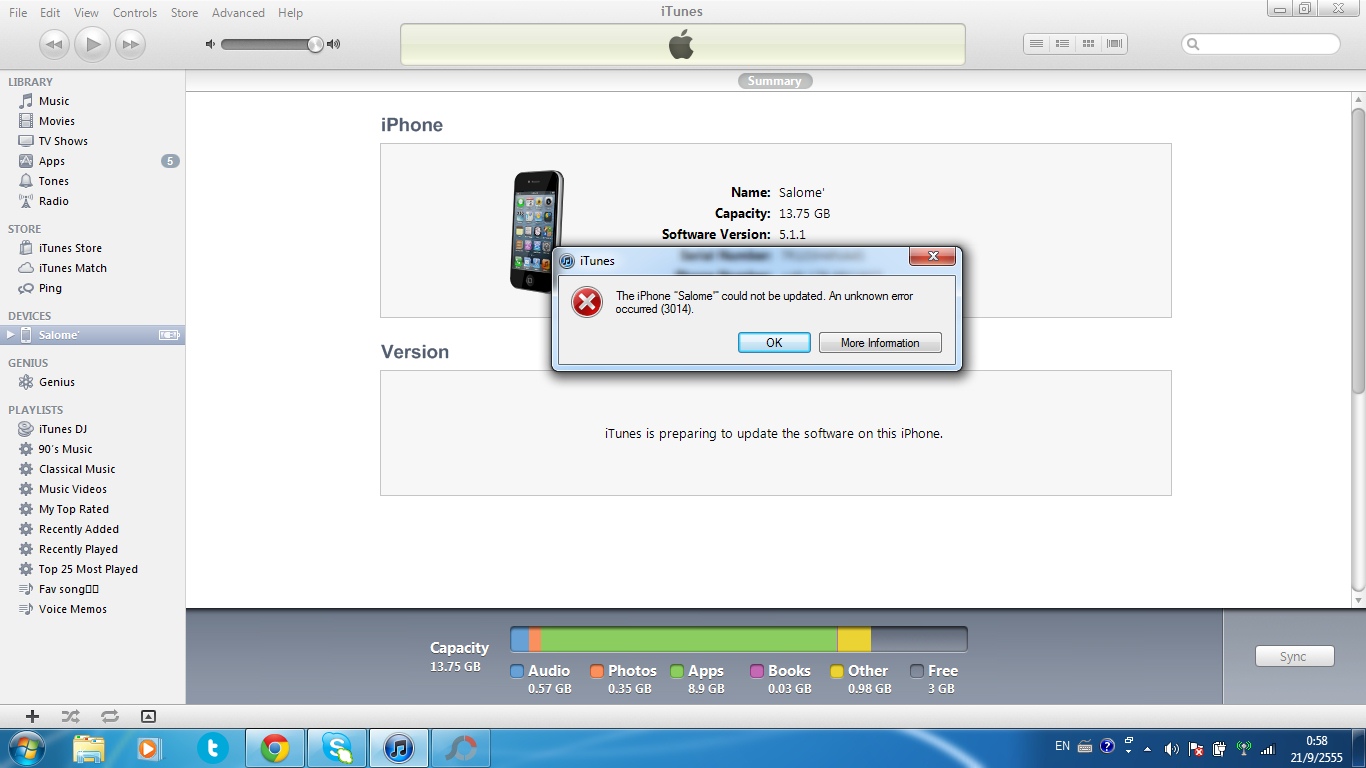The width and height of the screenshot is (1366, 768).
Task: Open the Controls menu
Action: 135,13
